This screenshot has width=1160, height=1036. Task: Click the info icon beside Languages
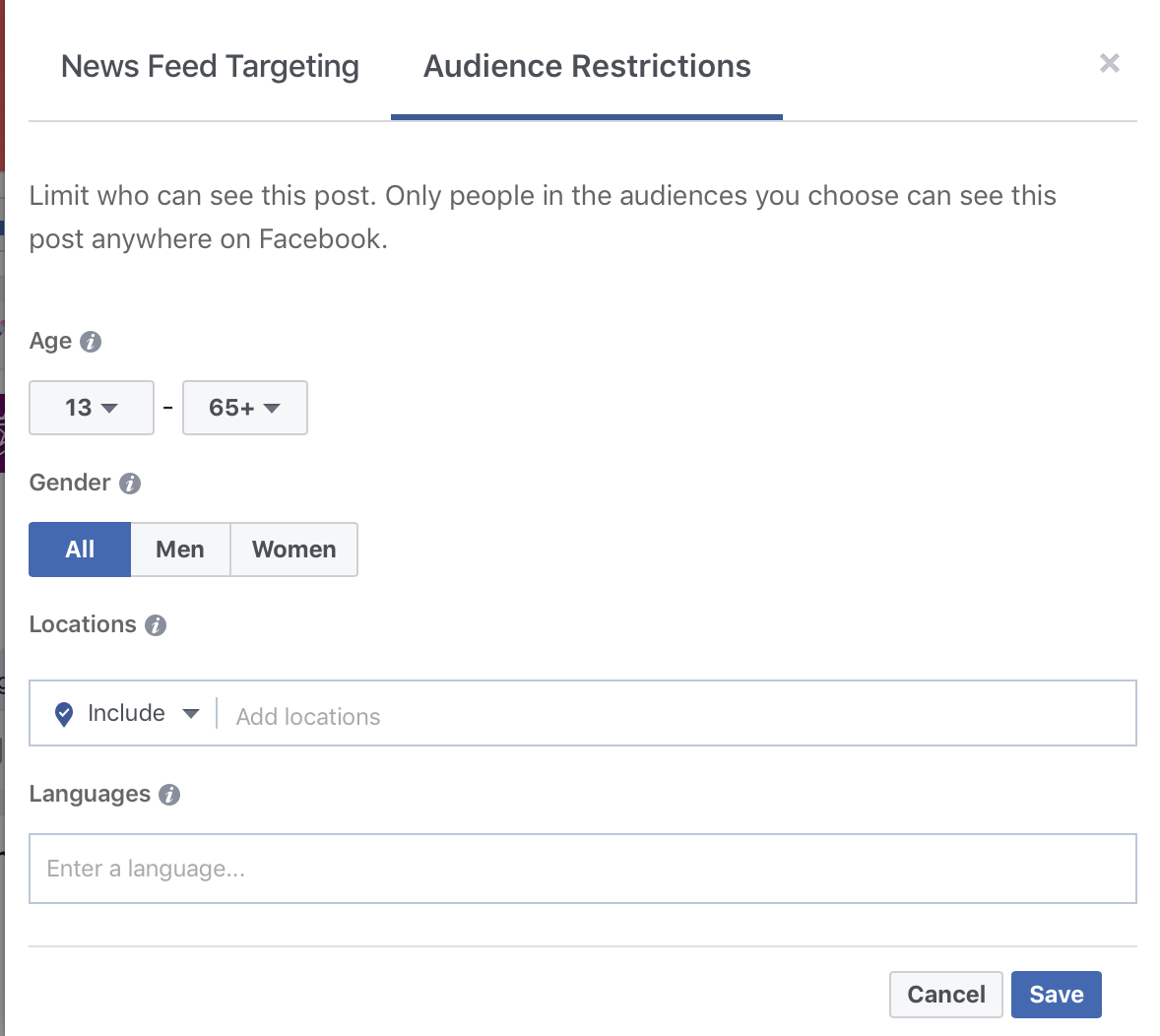(169, 795)
